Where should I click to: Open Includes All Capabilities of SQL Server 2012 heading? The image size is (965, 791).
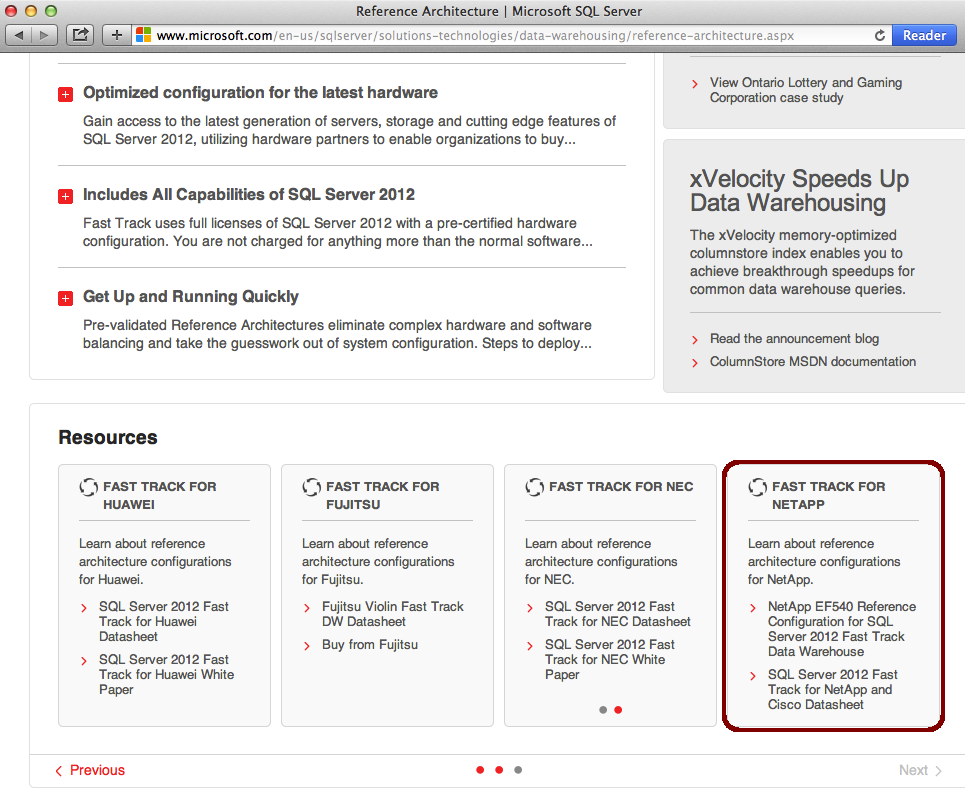tap(249, 195)
